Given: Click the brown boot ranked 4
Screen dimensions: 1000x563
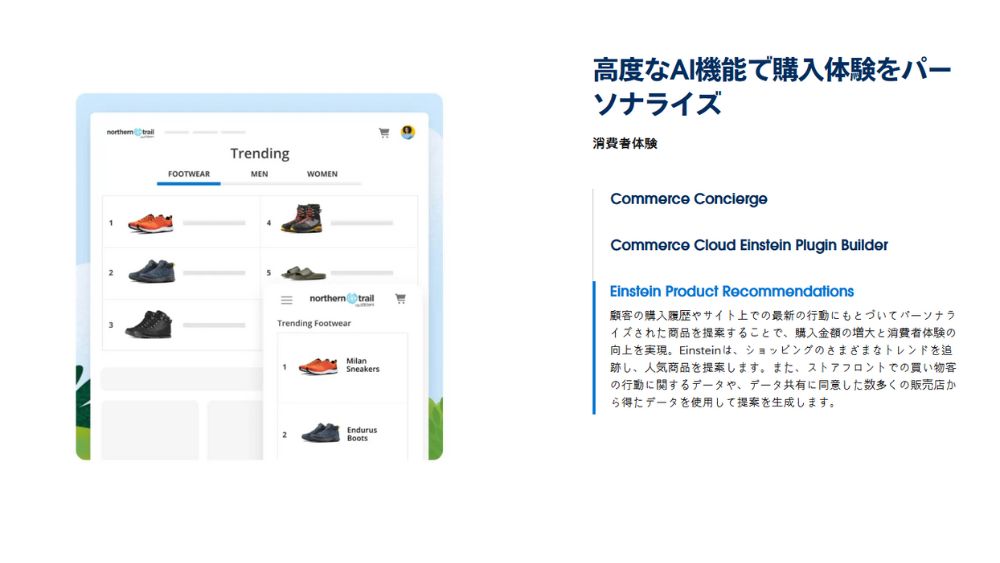Looking at the screenshot, I should tap(302, 219).
